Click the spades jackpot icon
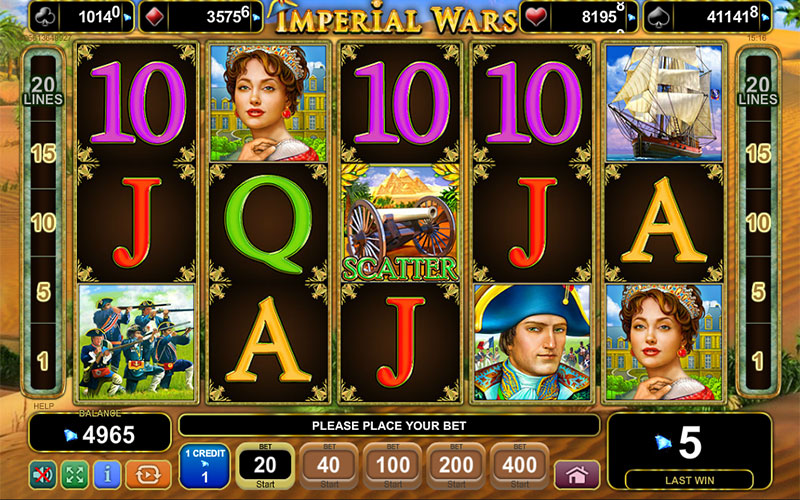The height and width of the screenshot is (500, 800). 659,17
